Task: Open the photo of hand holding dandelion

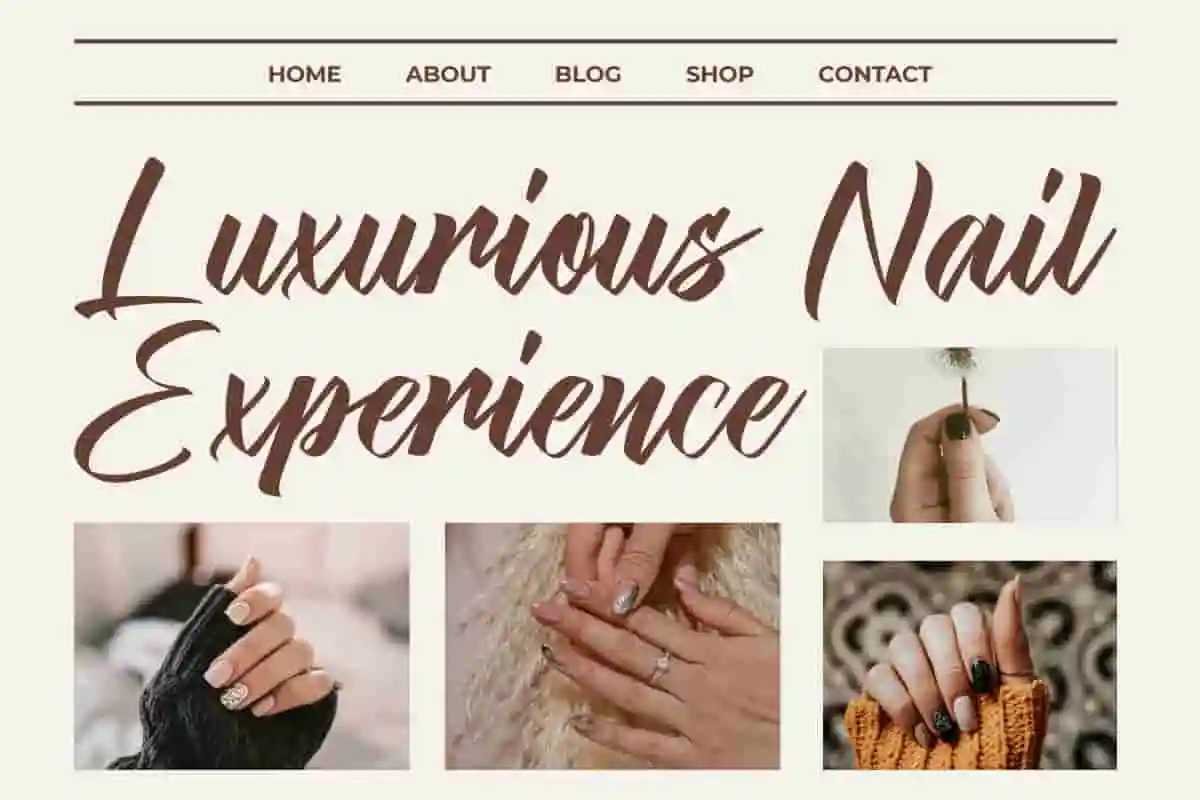Action: click(969, 434)
